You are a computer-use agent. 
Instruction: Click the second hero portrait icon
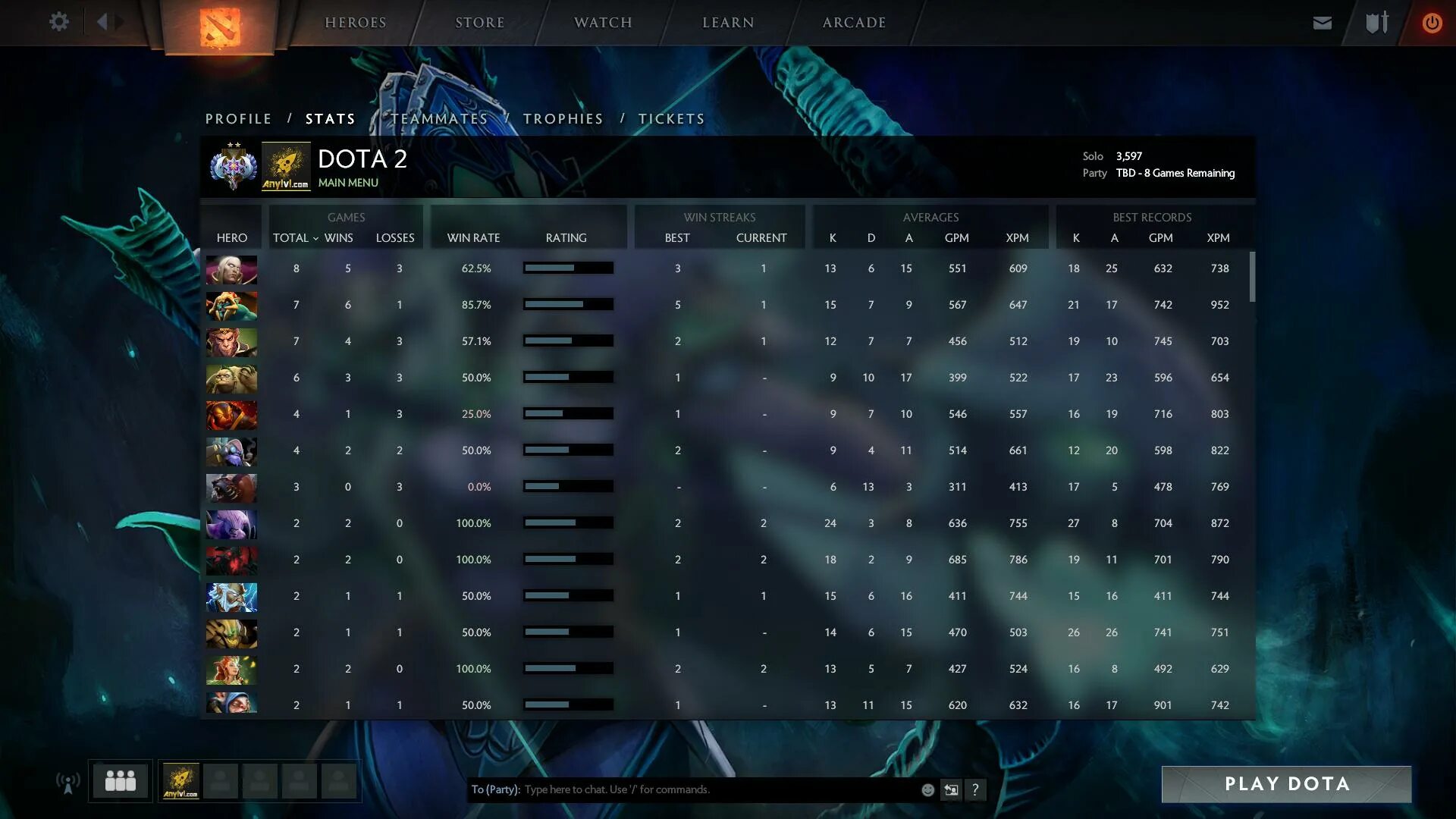pyautogui.click(x=230, y=304)
